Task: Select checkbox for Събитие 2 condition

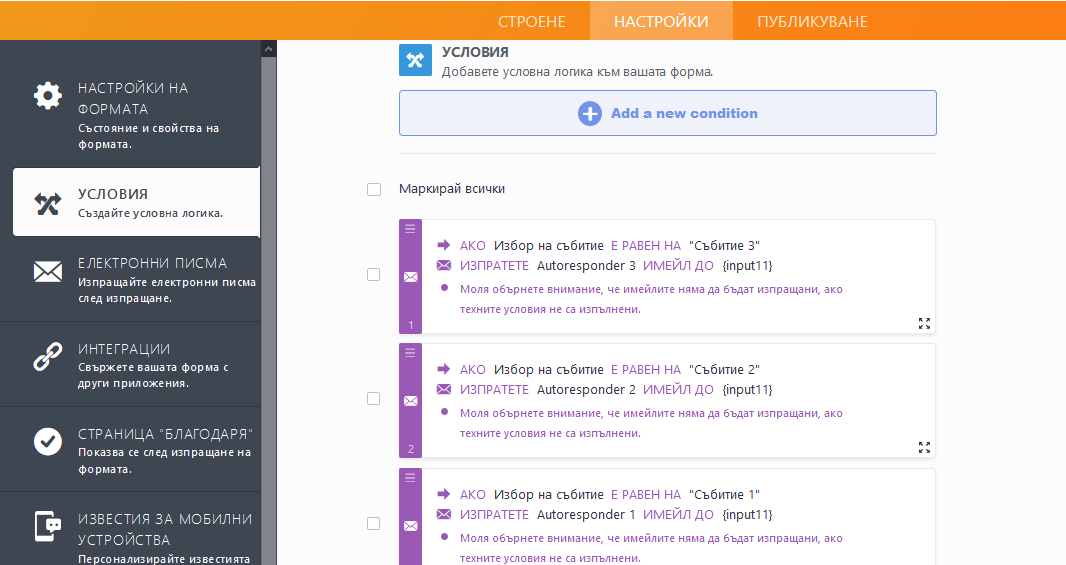Action: tap(374, 399)
